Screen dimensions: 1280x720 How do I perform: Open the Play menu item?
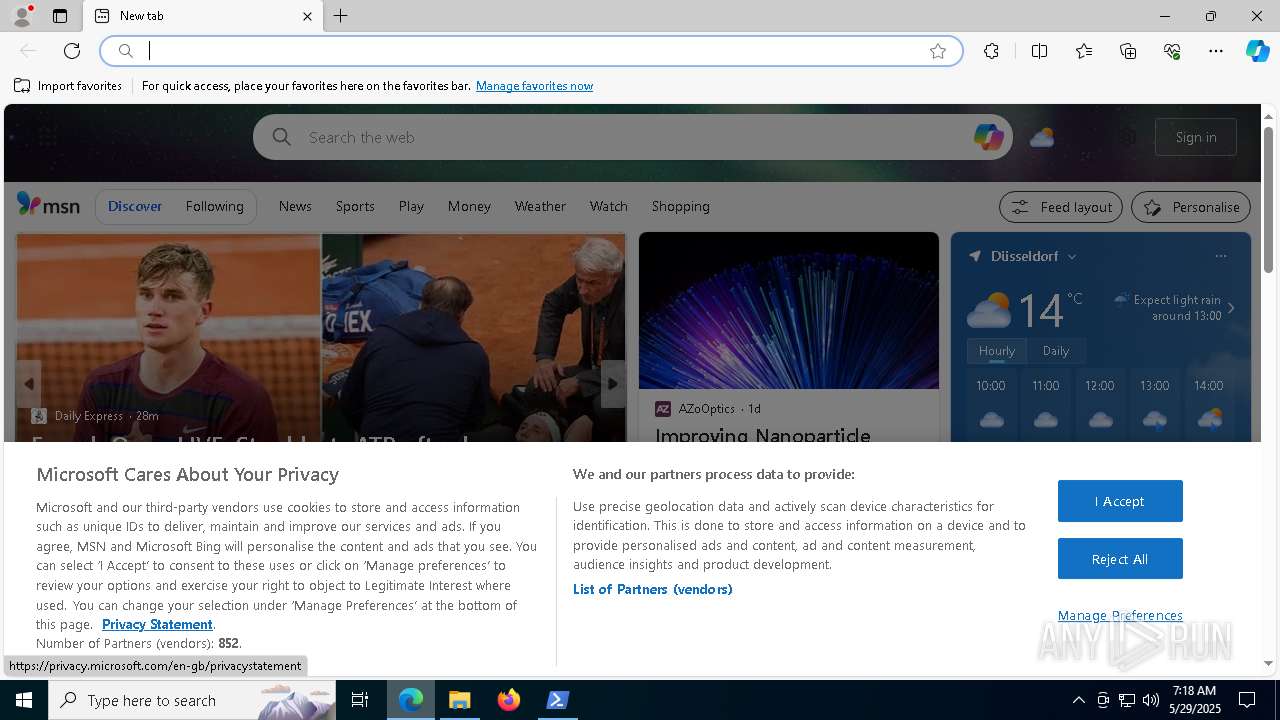(x=411, y=206)
